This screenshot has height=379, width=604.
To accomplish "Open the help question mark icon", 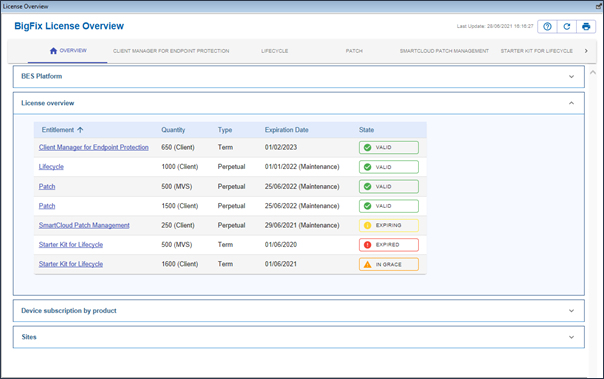I will [547, 27].
